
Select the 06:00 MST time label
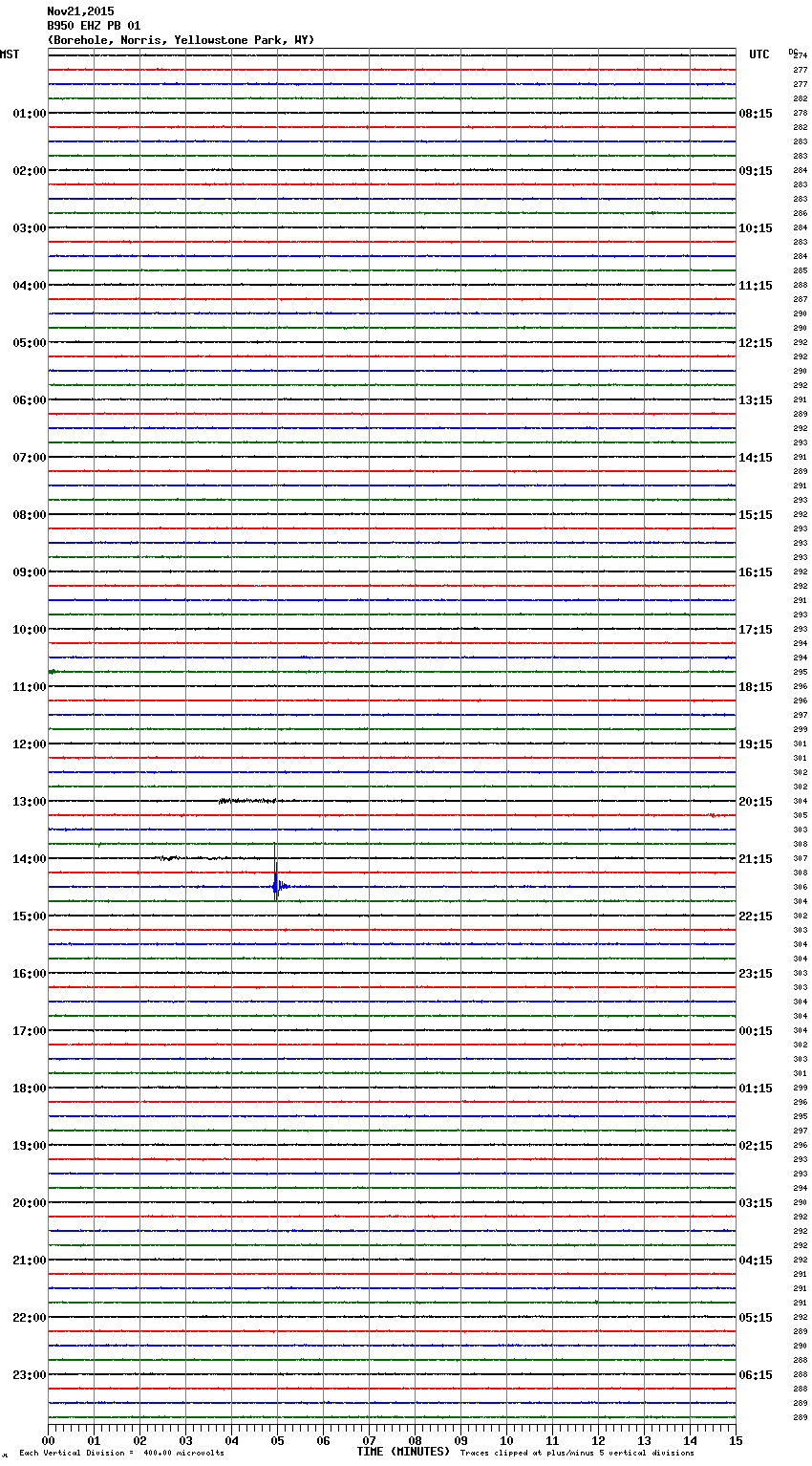coord(30,400)
